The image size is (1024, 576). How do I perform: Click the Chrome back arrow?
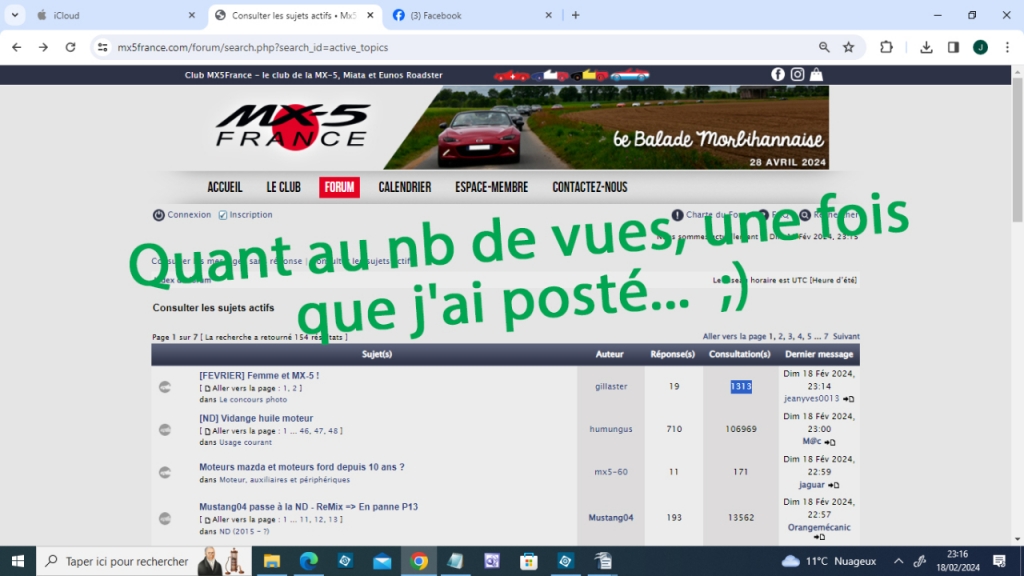pyautogui.click(x=16, y=47)
